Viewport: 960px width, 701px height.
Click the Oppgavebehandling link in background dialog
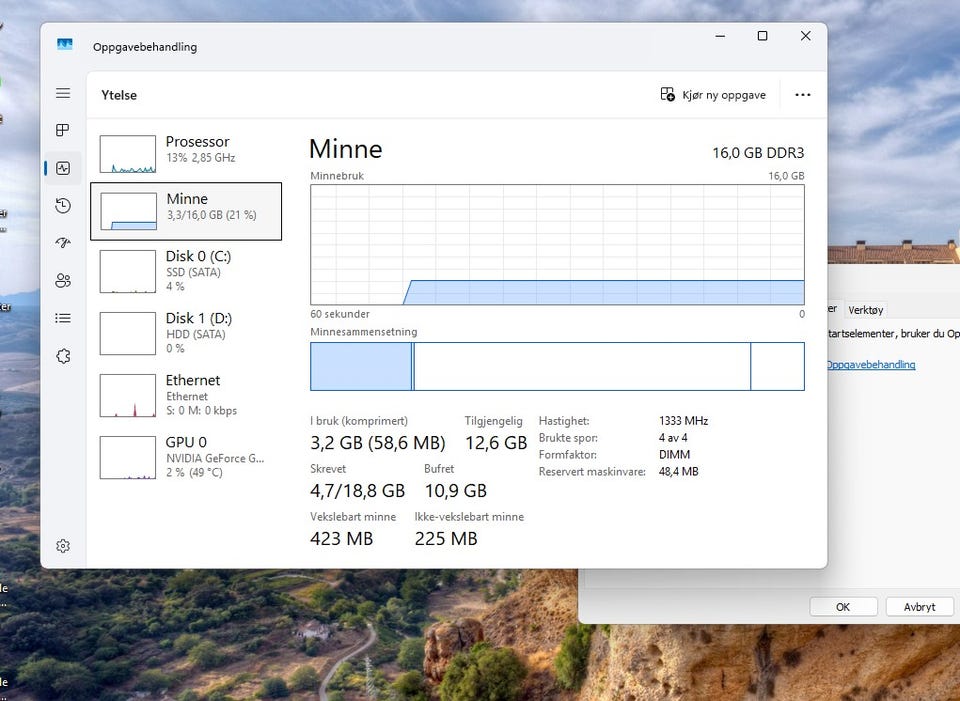click(x=871, y=364)
